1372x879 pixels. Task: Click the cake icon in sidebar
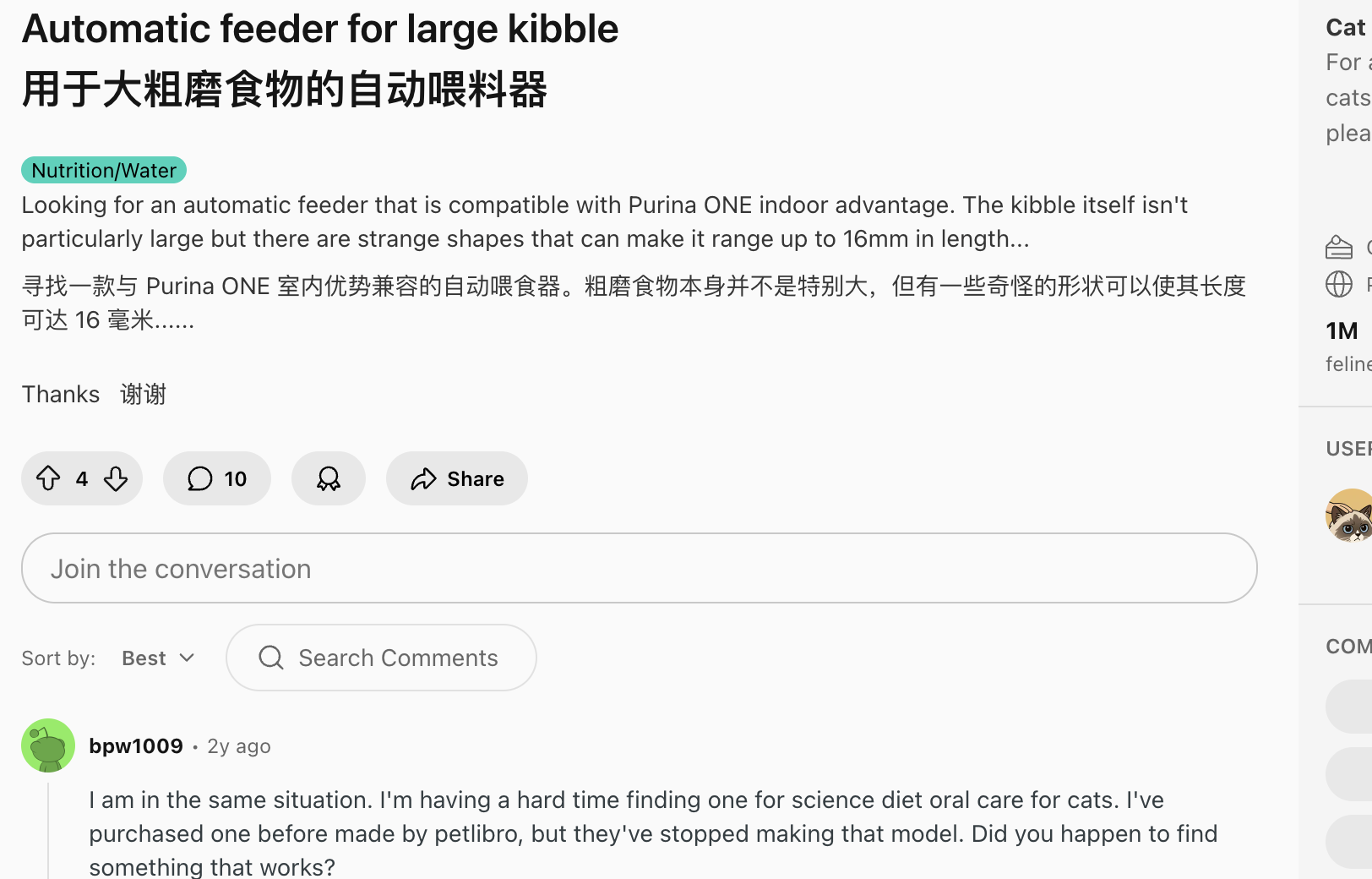click(1339, 247)
